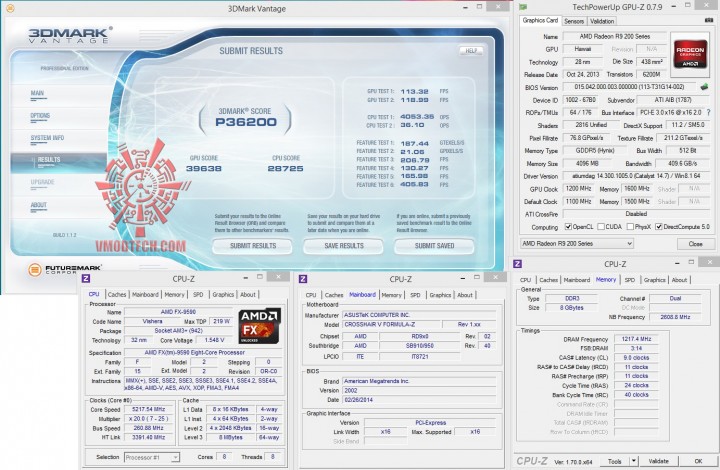The image size is (720, 470).
Task: Open the Mainboard tab in CPU-Z CPU window
Action: coord(145,295)
